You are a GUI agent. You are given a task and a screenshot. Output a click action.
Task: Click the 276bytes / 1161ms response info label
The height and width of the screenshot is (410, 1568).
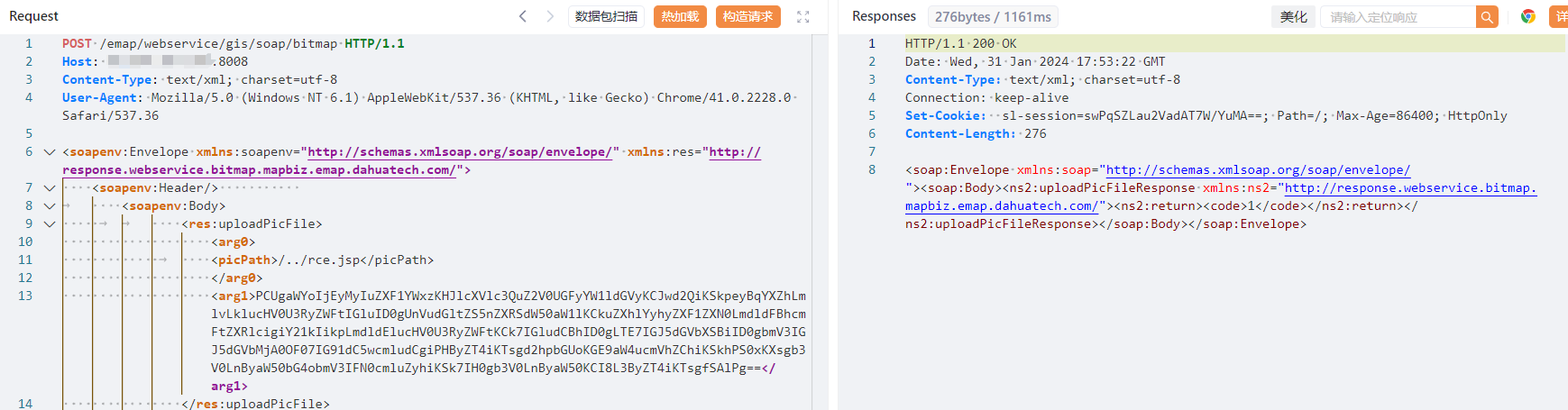coord(993,16)
